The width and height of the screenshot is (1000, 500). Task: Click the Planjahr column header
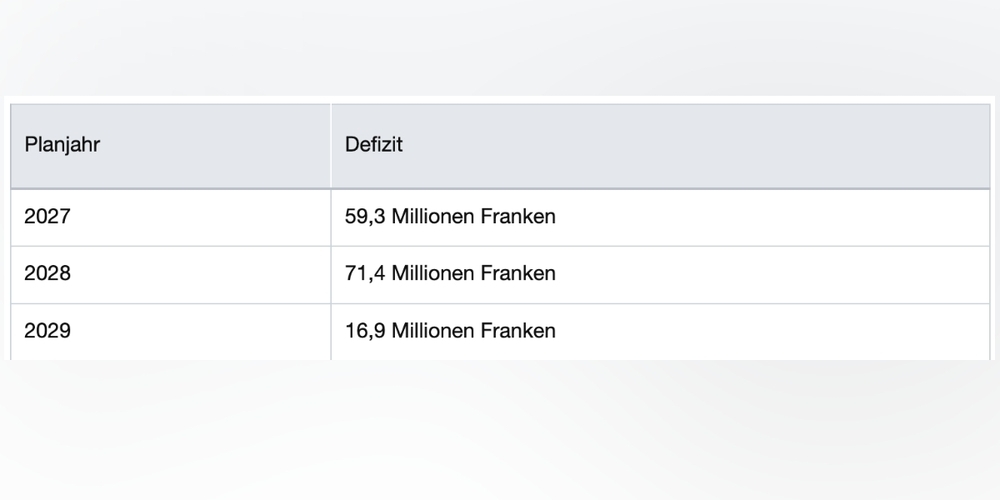tap(62, 144)
